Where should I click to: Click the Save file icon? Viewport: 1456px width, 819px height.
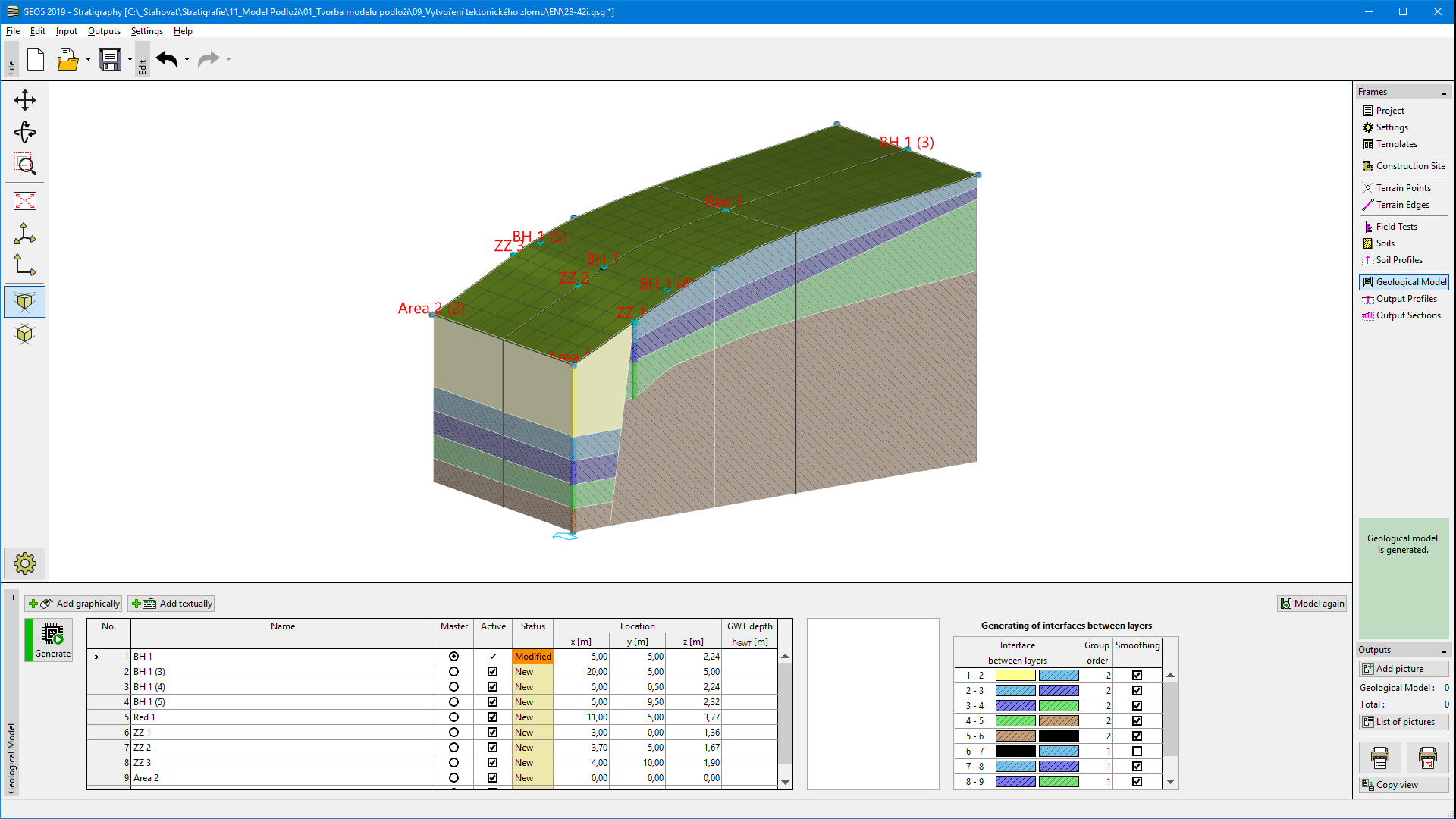pyautogui.click(x=110, y=59)
